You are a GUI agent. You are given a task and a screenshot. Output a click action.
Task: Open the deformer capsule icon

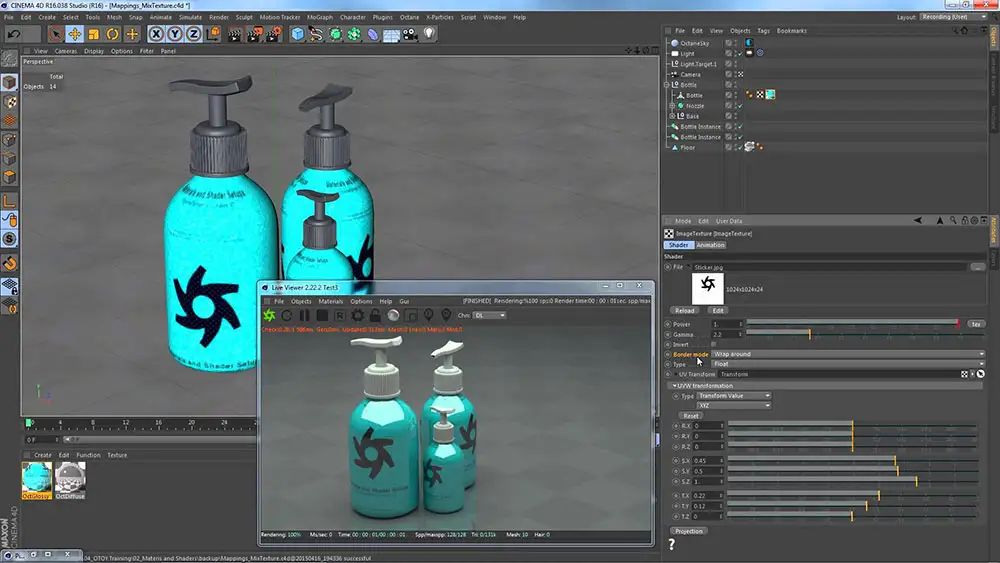click(373, 34)
